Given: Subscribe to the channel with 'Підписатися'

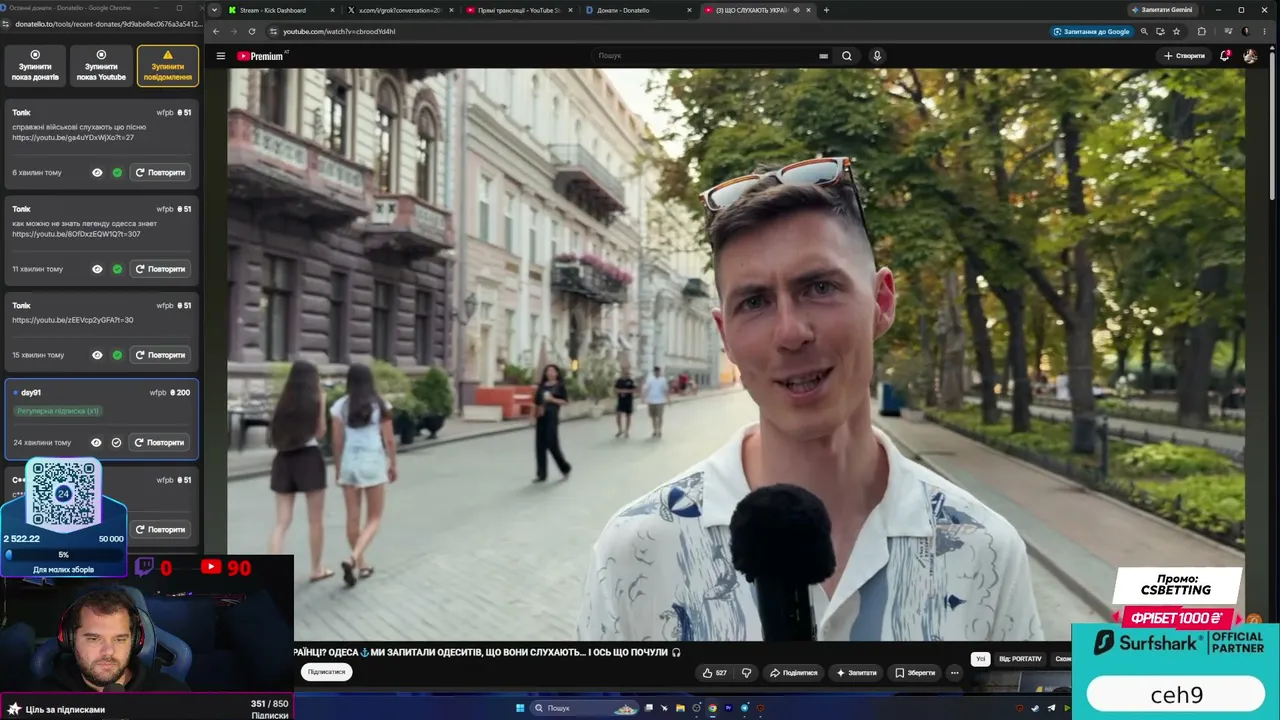Looking at the screenshot, I should [x=326, y=672].
